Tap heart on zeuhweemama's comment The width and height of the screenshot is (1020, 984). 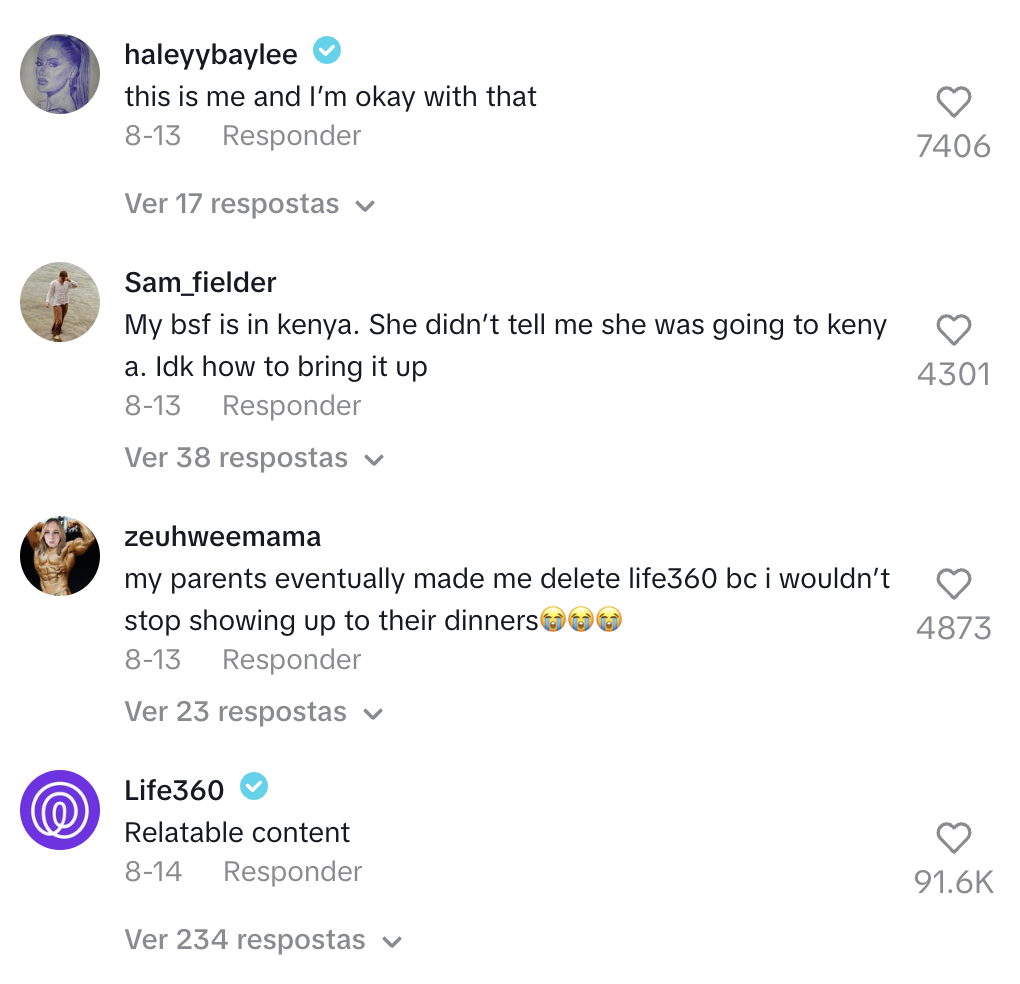953,584
